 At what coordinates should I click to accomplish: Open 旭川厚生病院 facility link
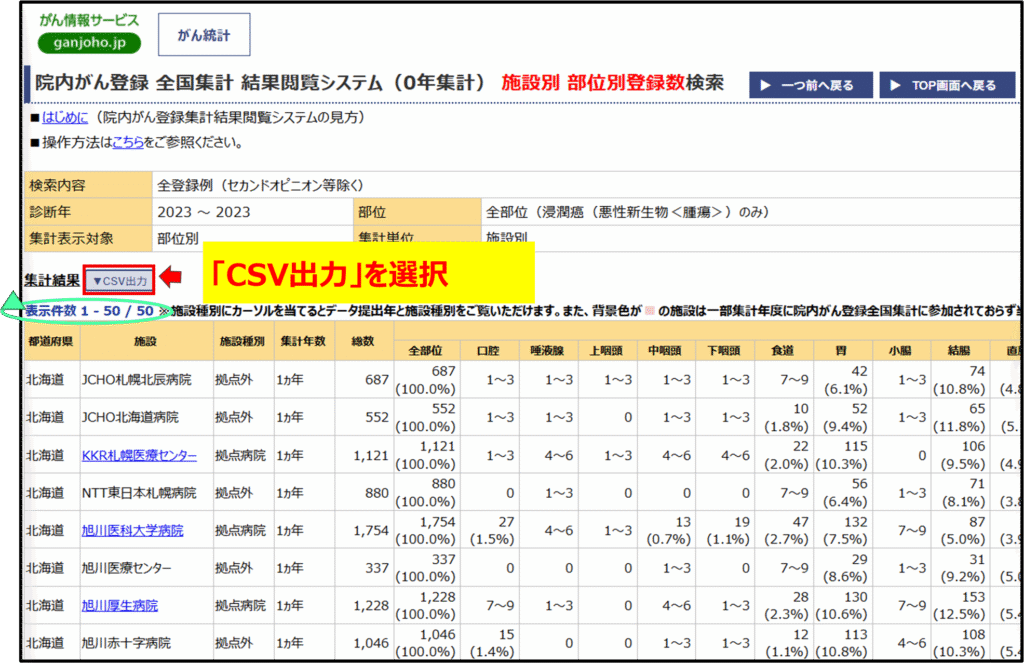pos(119,605)
